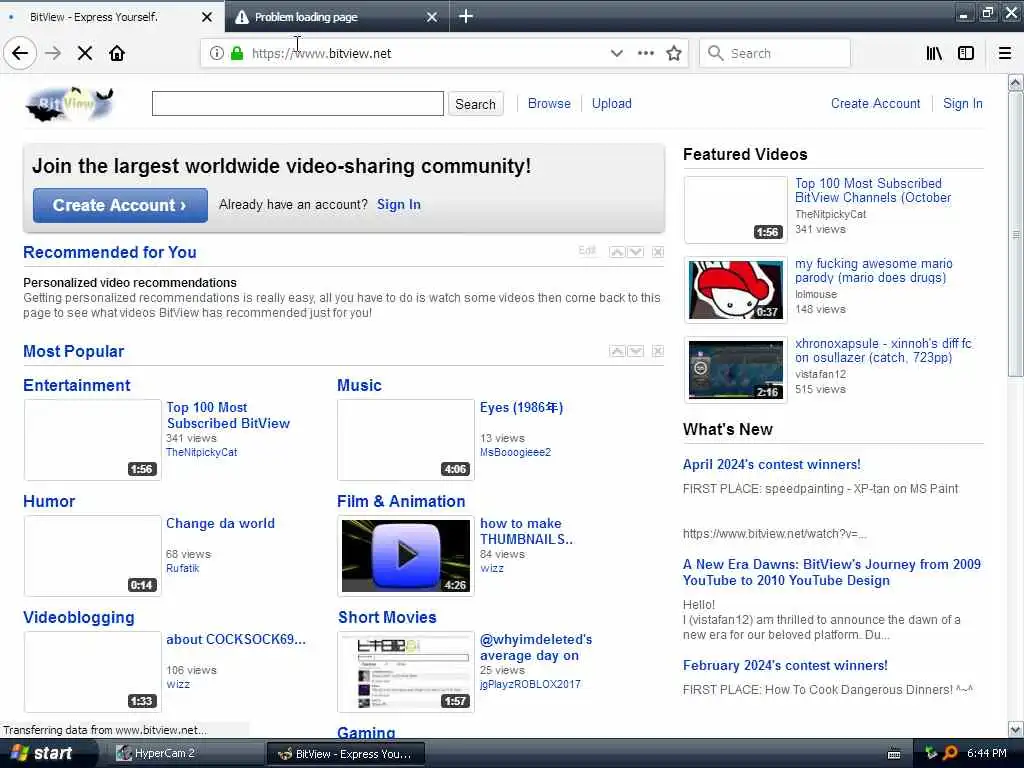
Task: Visit TheNitpickyCat channel under Entertainment
Action: point(201,452)
